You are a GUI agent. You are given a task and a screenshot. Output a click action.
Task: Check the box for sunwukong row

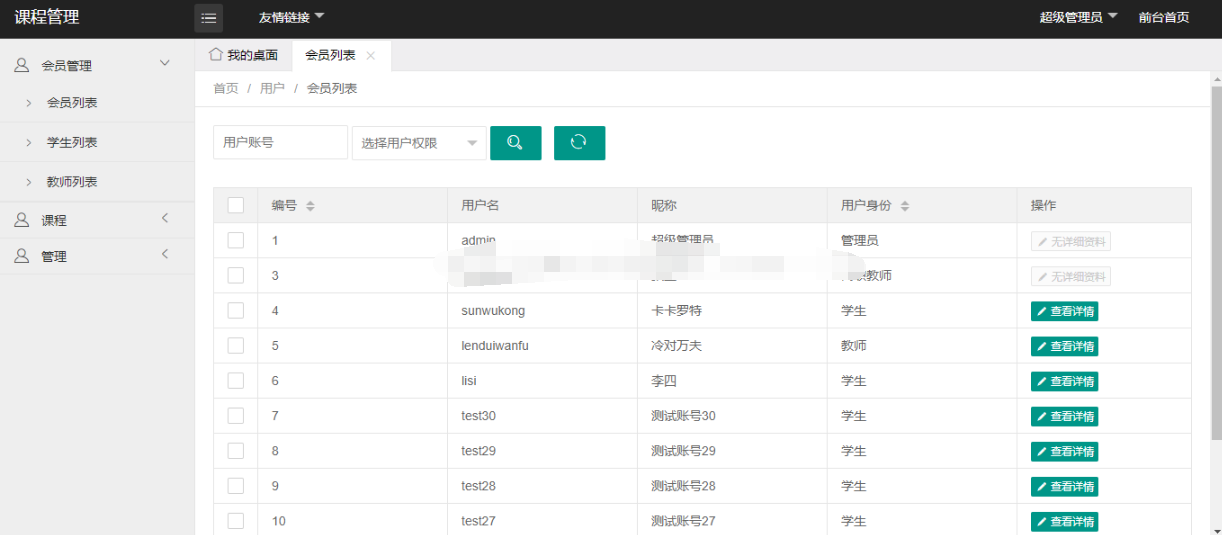click(236, 310)
